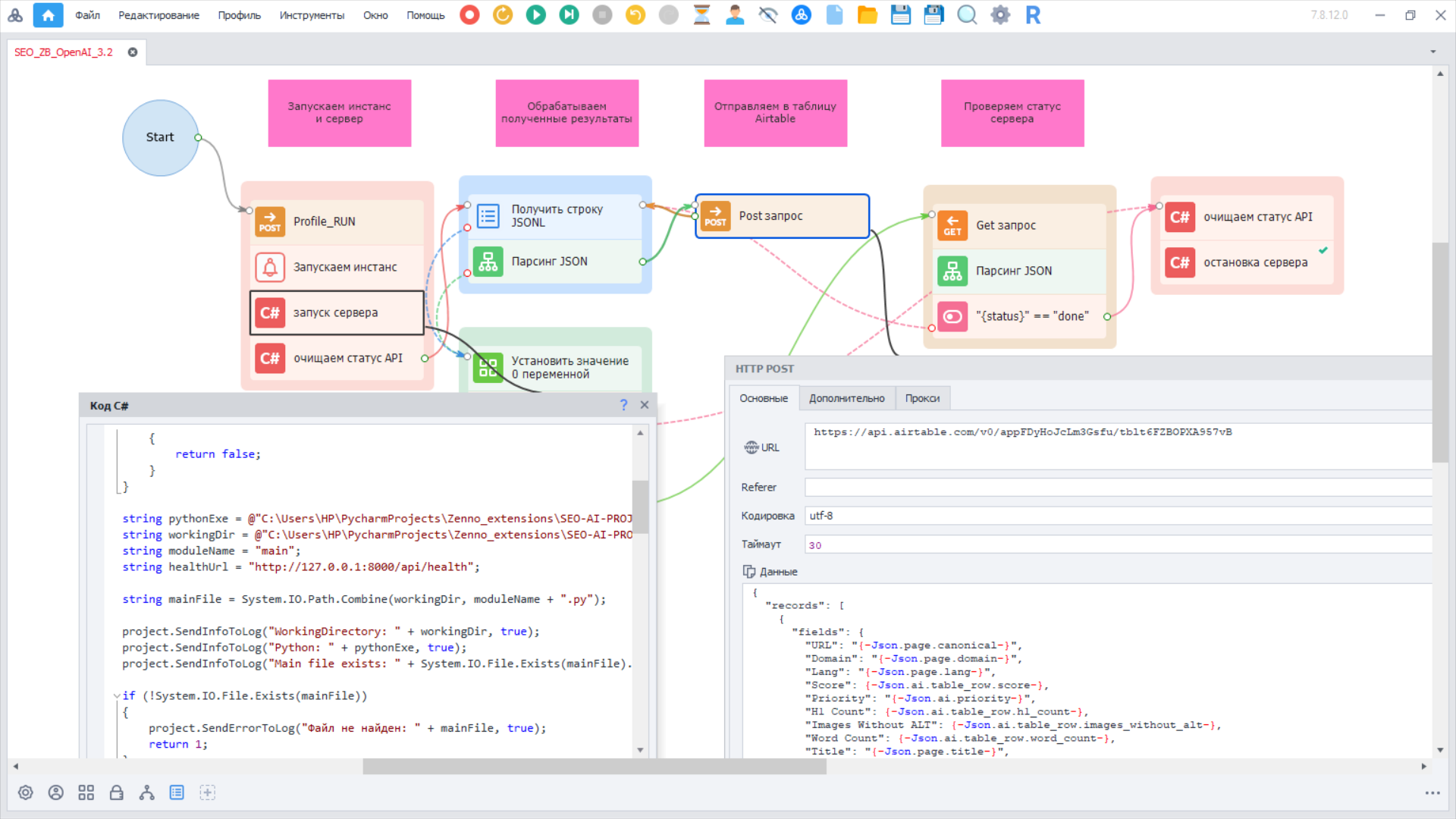The image size is (1456, 819).
Task: Click the Save floppy disk icon
Action: [900, 15]
